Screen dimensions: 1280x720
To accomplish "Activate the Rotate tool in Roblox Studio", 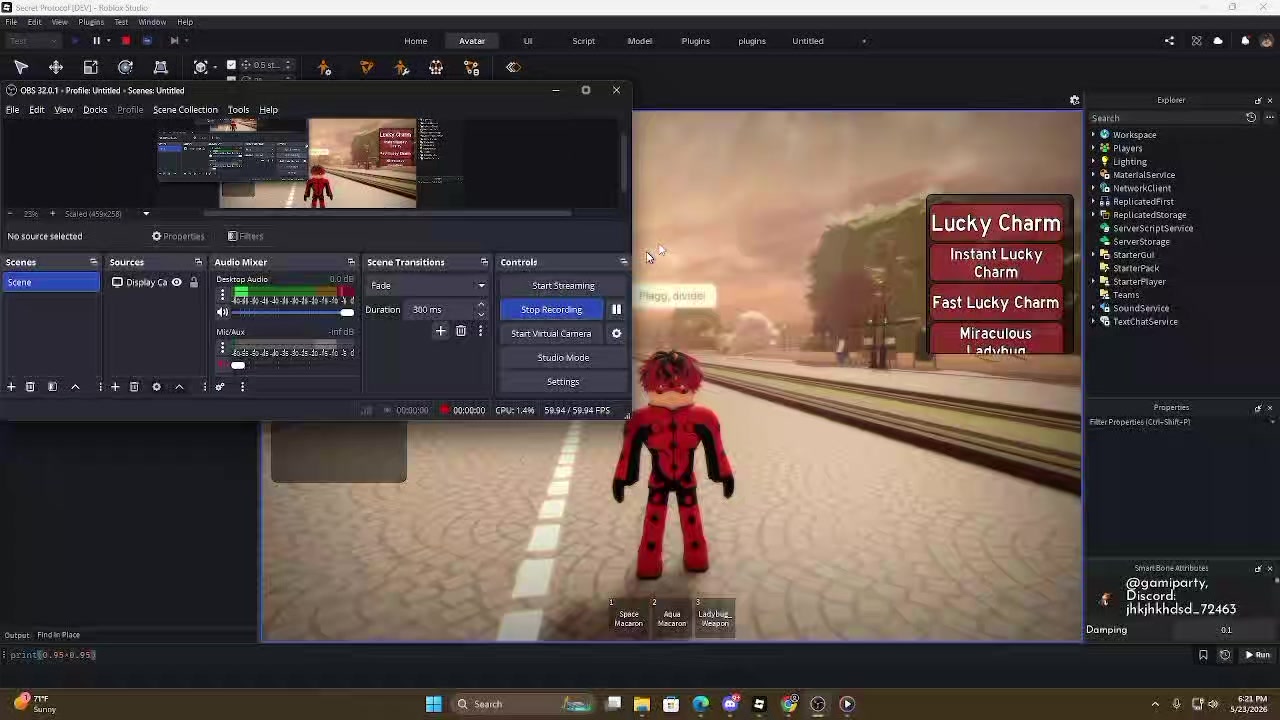I will tap(125, 67).
